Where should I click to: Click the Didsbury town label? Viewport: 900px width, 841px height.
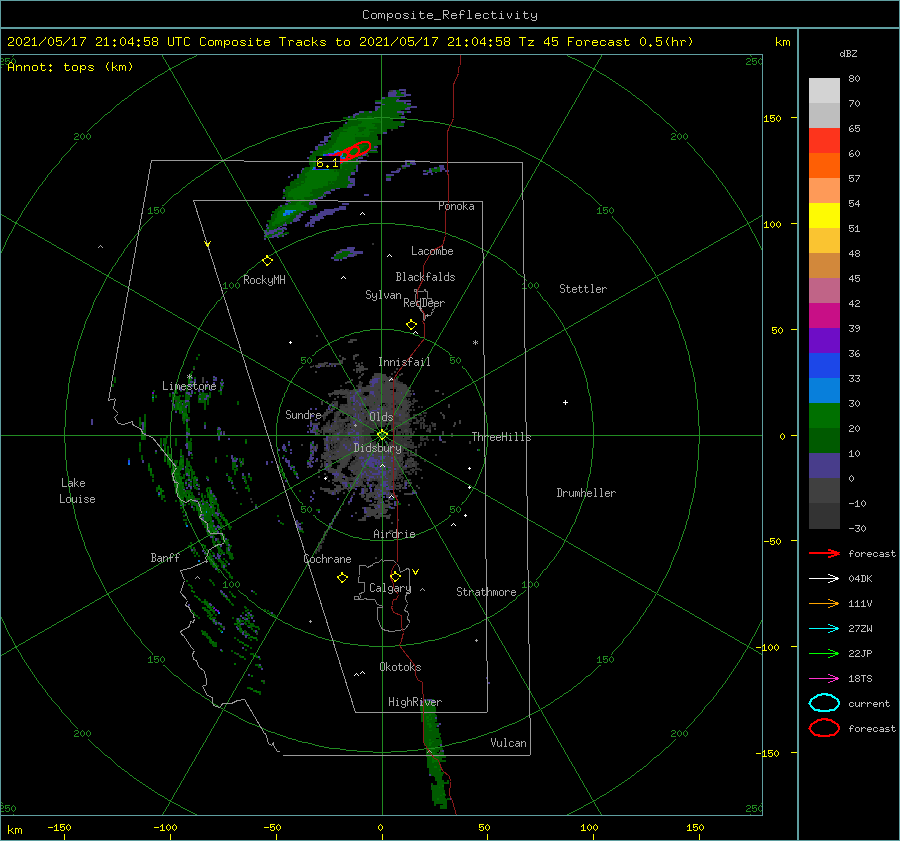(378, 448)
